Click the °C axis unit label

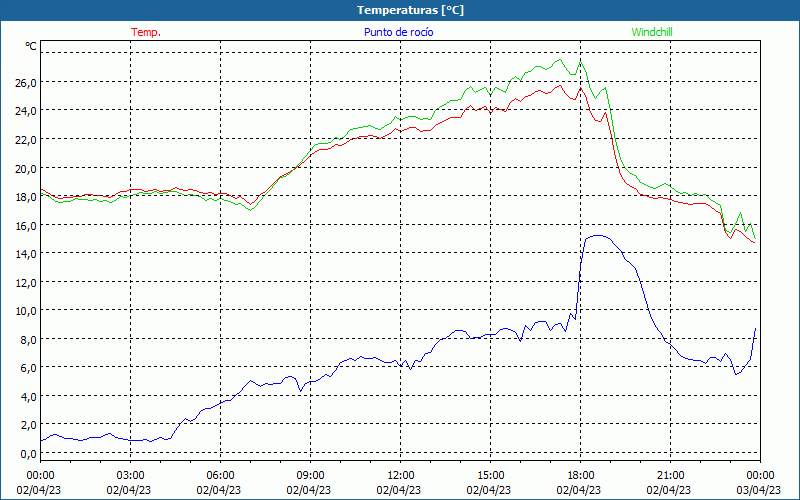coord(31,46)
